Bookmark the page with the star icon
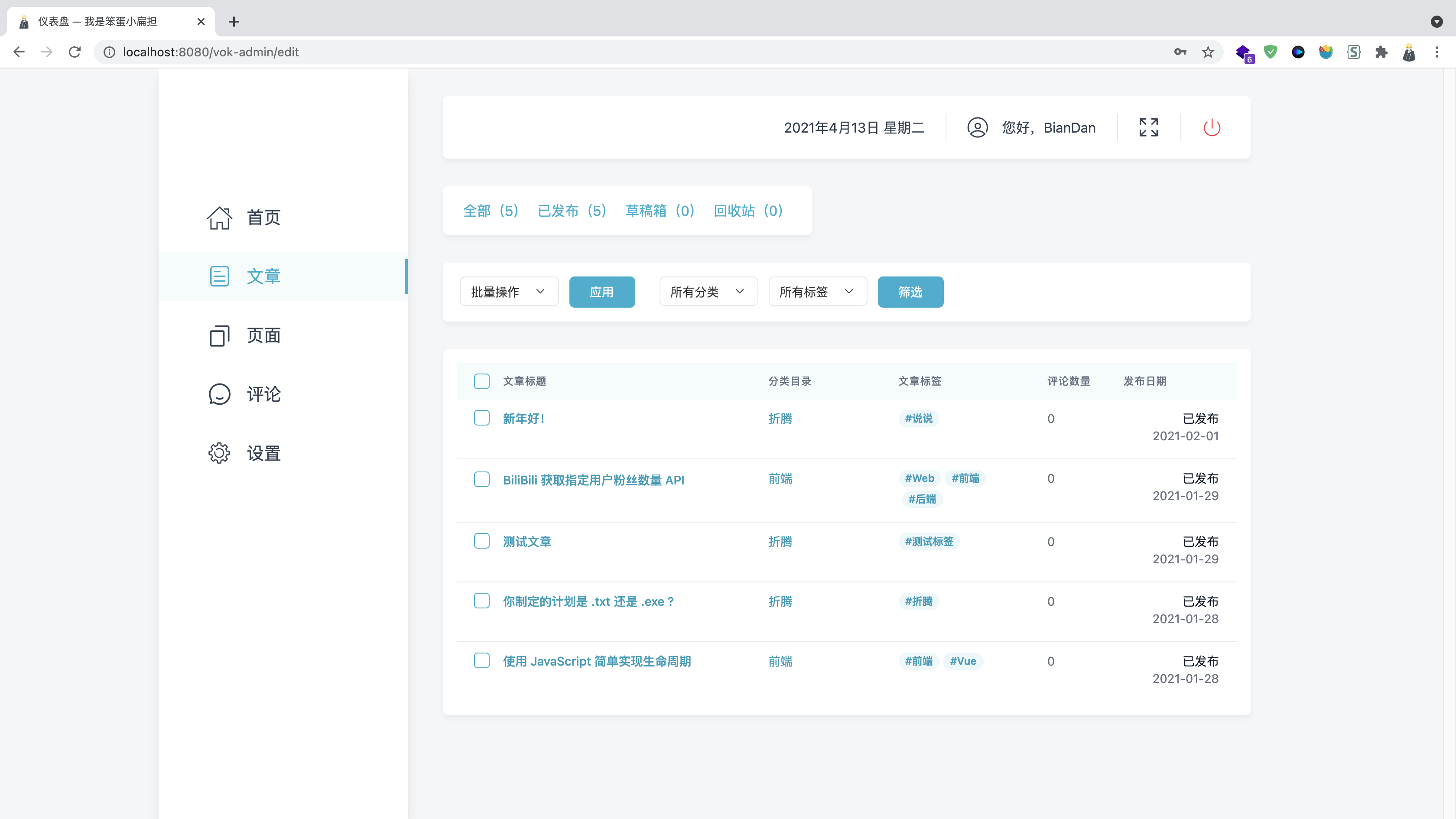The image size is (1456, 819). coord(1208,52)
